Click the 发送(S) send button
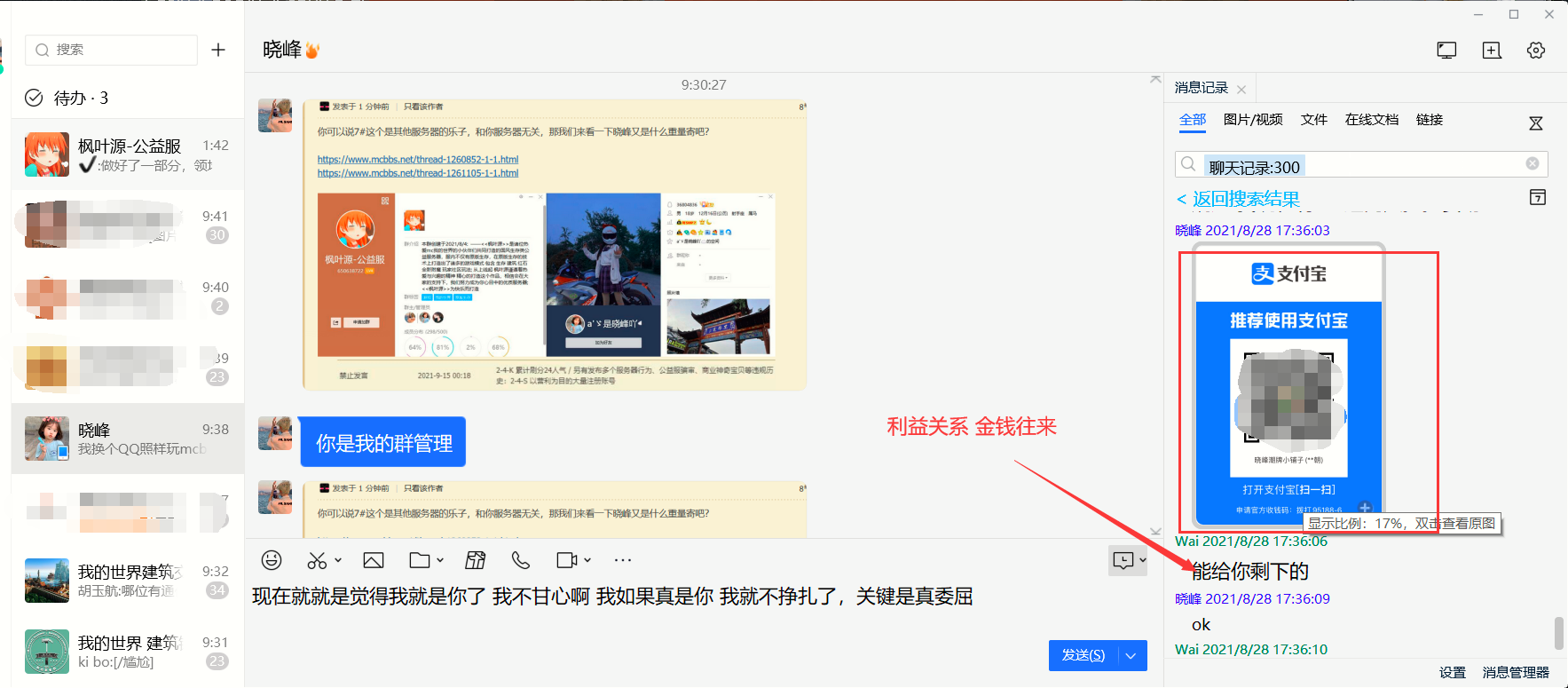The width and height of the screenshot is (1568, 688). (x=1083, y=655)
